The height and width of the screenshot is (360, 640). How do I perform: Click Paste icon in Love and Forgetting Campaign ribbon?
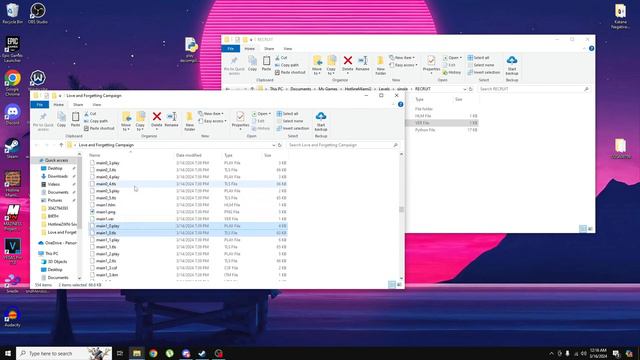coord(76,120)
